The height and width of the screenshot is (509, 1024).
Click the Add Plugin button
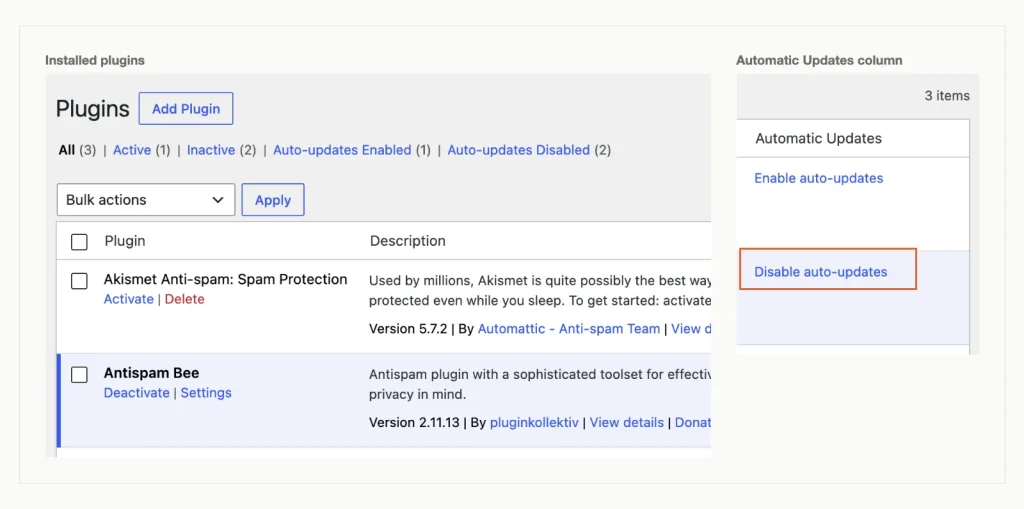186,108
